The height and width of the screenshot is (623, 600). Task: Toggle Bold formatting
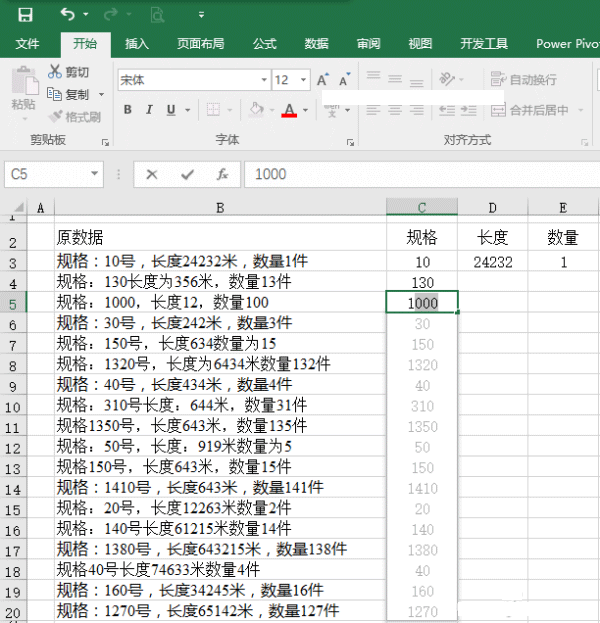tap(128, 110)
